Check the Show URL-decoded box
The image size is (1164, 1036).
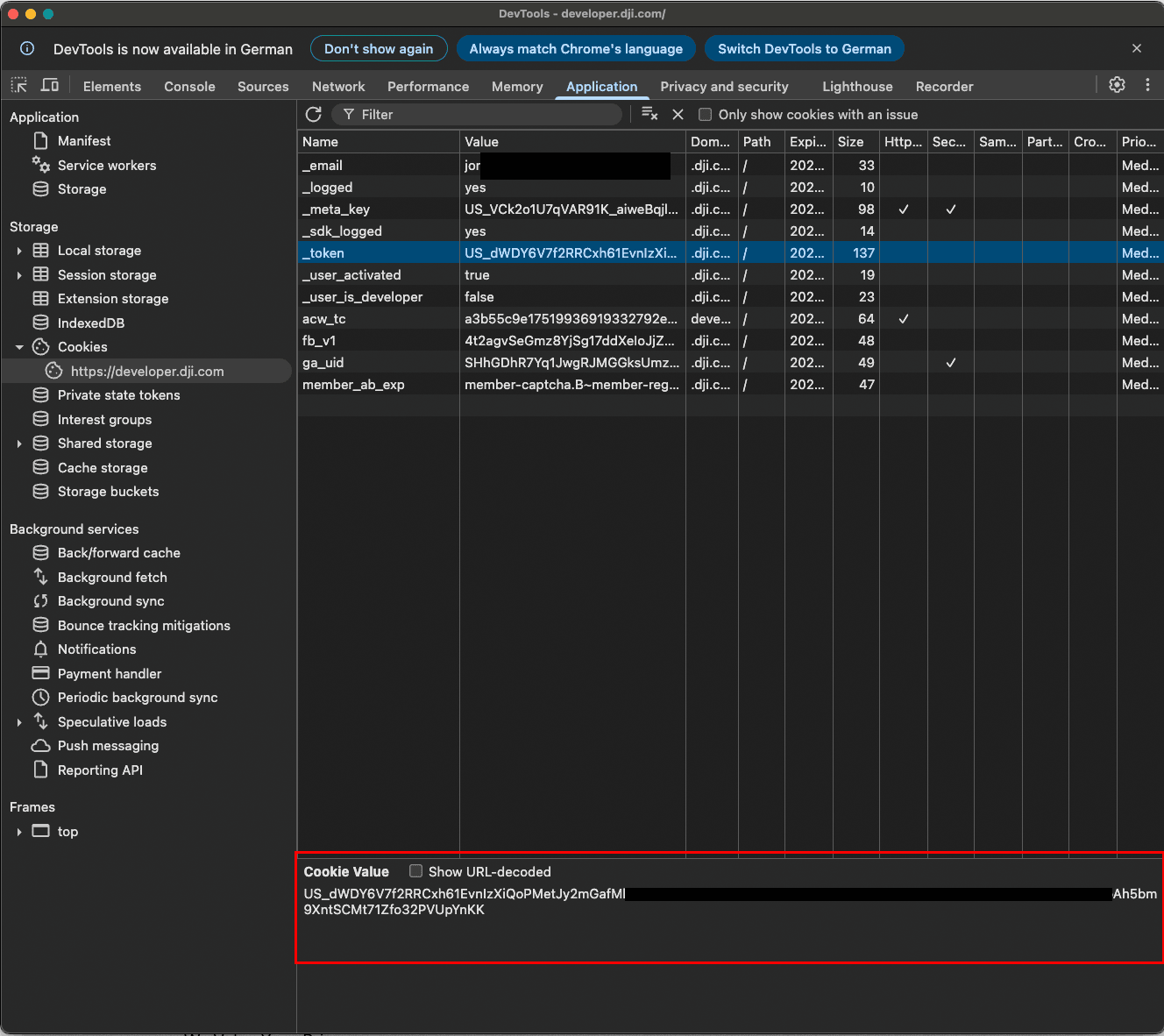[x=416, y=871]
